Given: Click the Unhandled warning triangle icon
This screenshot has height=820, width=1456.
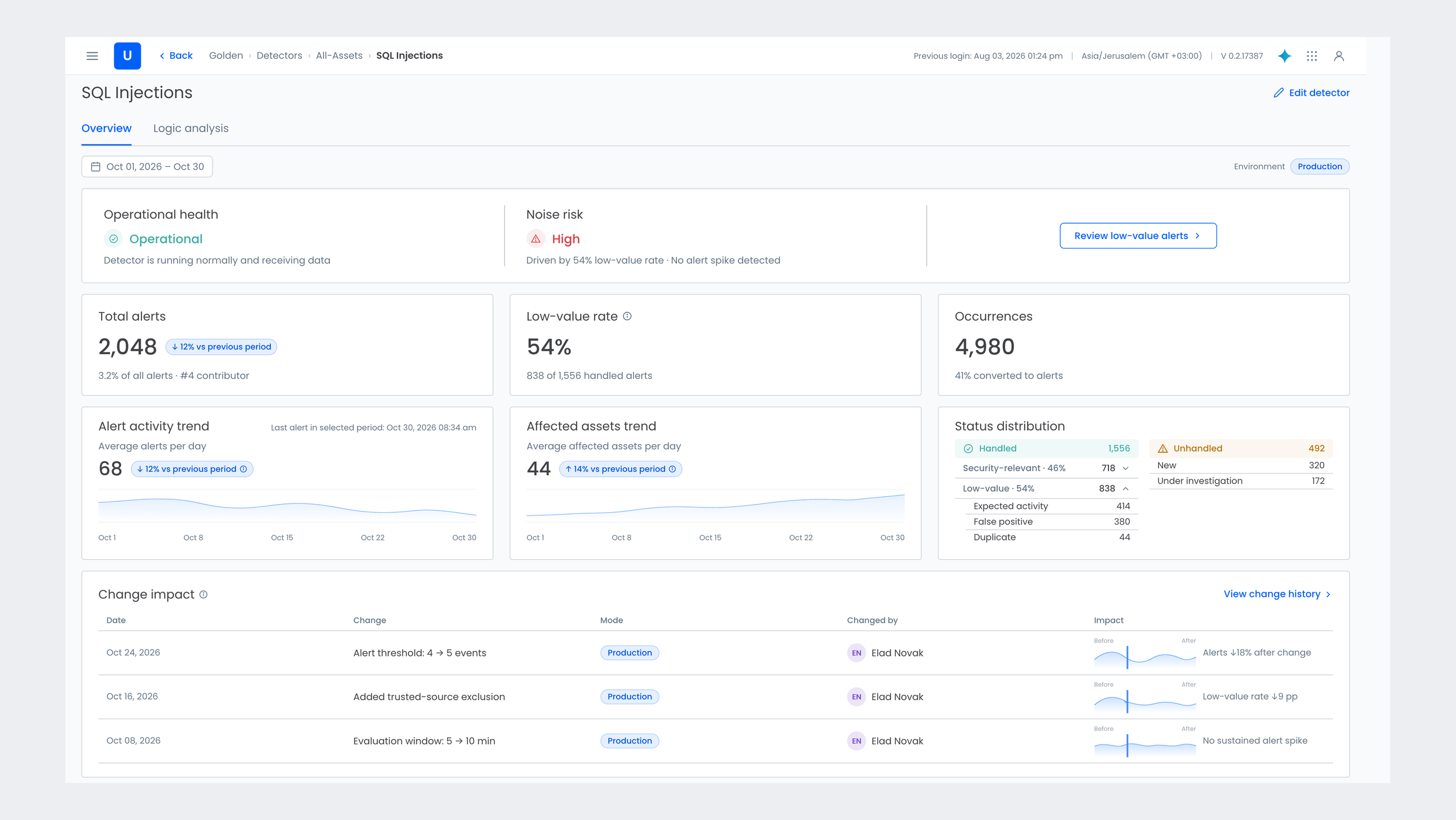Looking at the screenshot, I should pos(1162,448).
